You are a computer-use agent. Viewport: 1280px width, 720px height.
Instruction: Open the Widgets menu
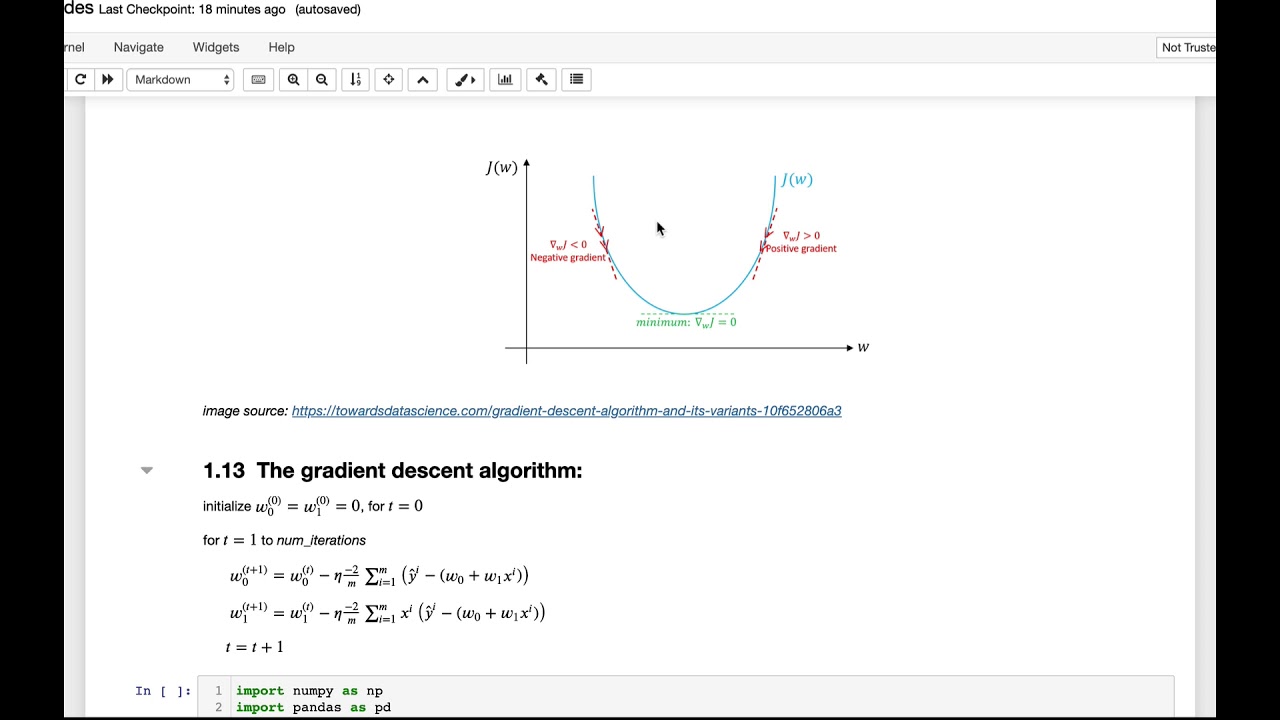point(216,47)
